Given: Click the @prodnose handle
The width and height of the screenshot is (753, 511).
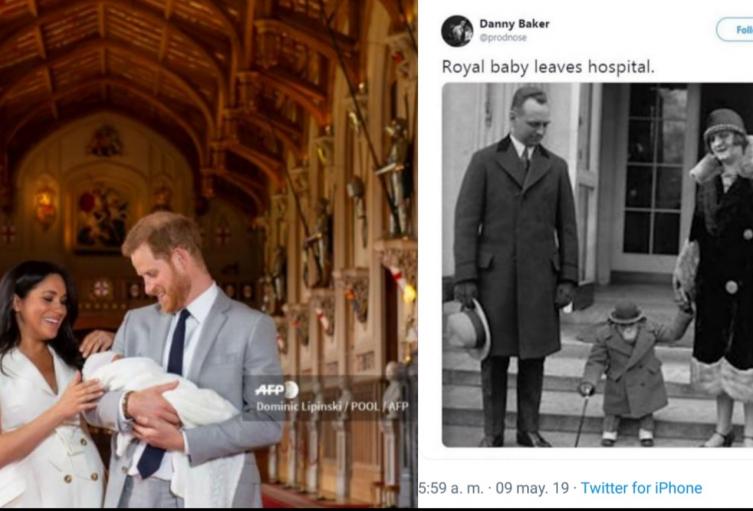Looking at the screenshot, I should [502, 38].
